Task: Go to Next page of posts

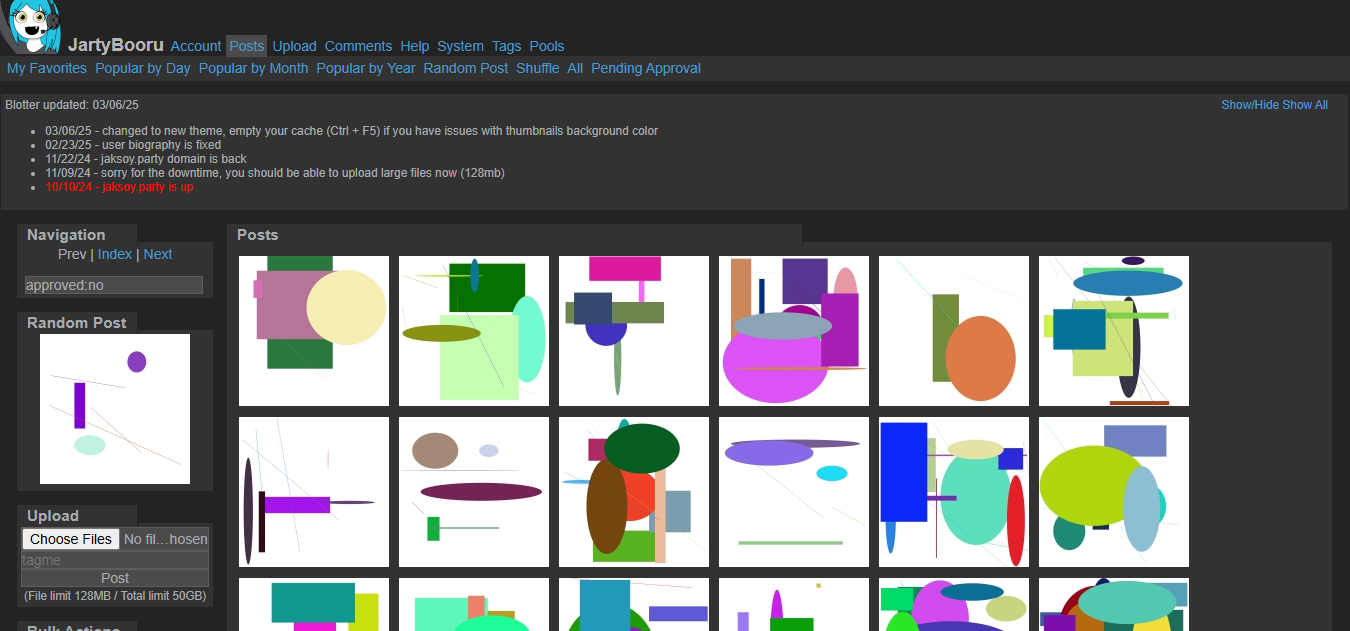Action: click(x=158, y=254)
